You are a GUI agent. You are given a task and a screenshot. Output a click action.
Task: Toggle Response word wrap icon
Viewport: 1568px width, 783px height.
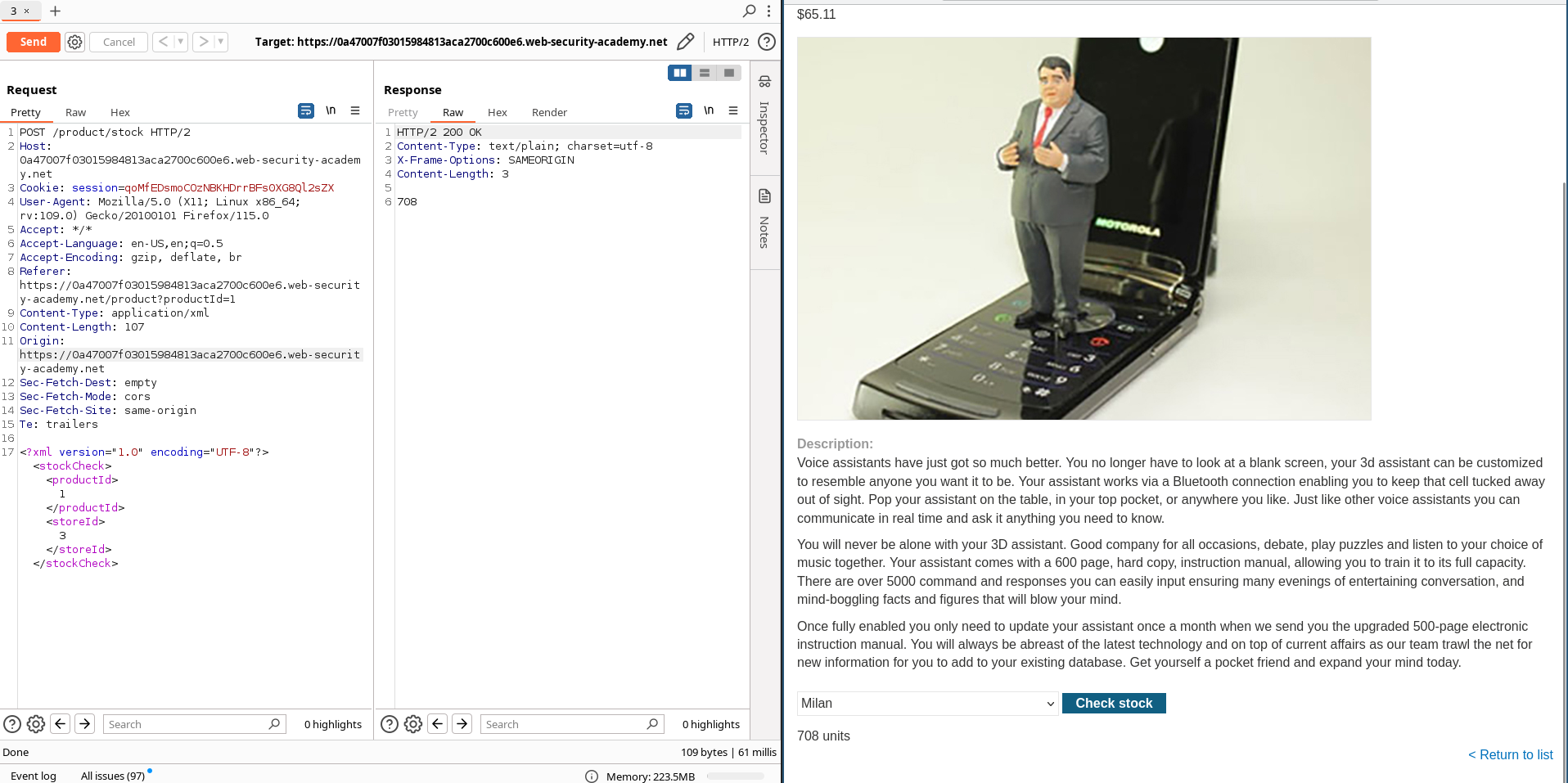pyautogui.click(x=684, y=110)
